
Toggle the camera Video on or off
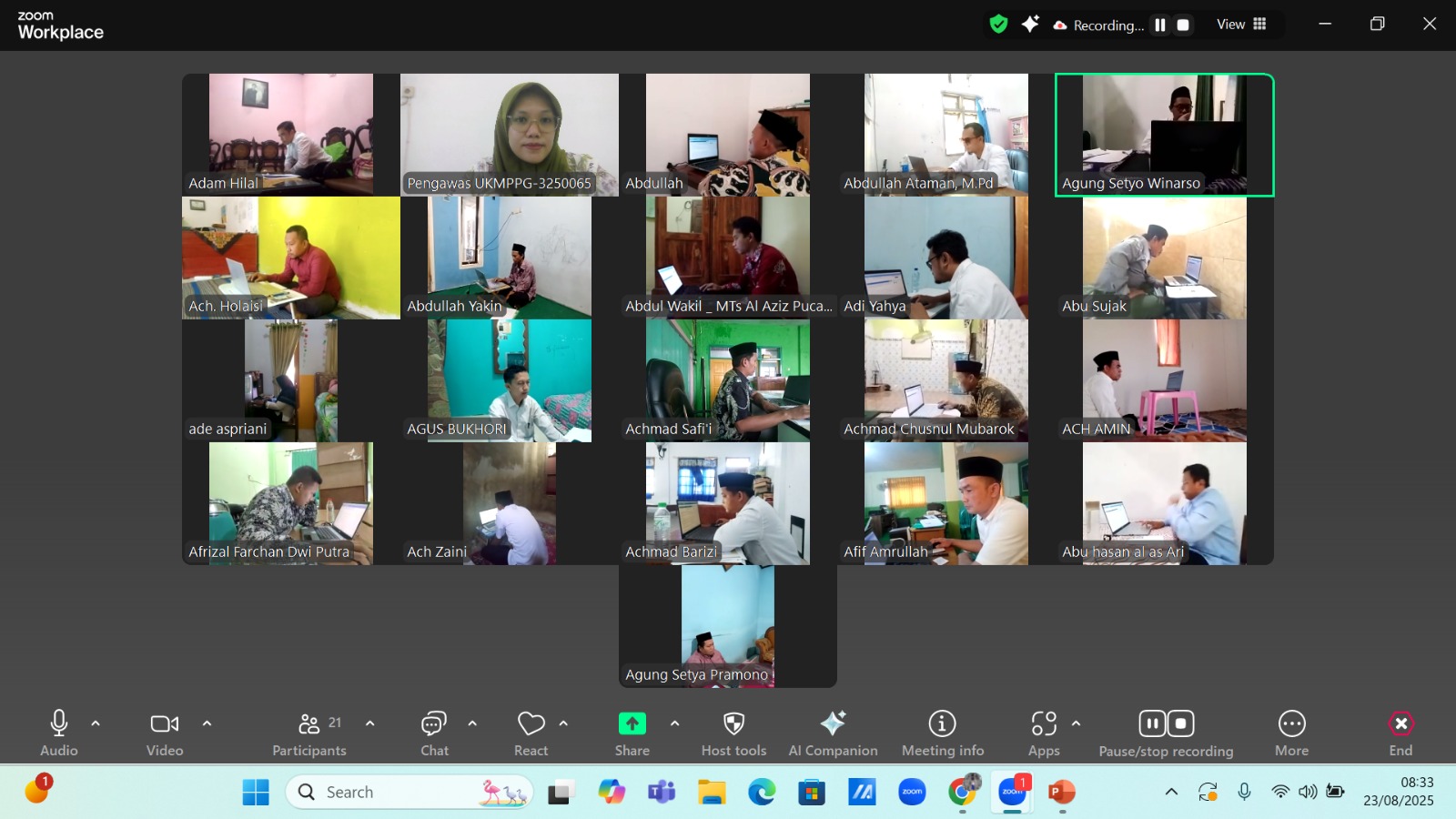pos(165,724)
